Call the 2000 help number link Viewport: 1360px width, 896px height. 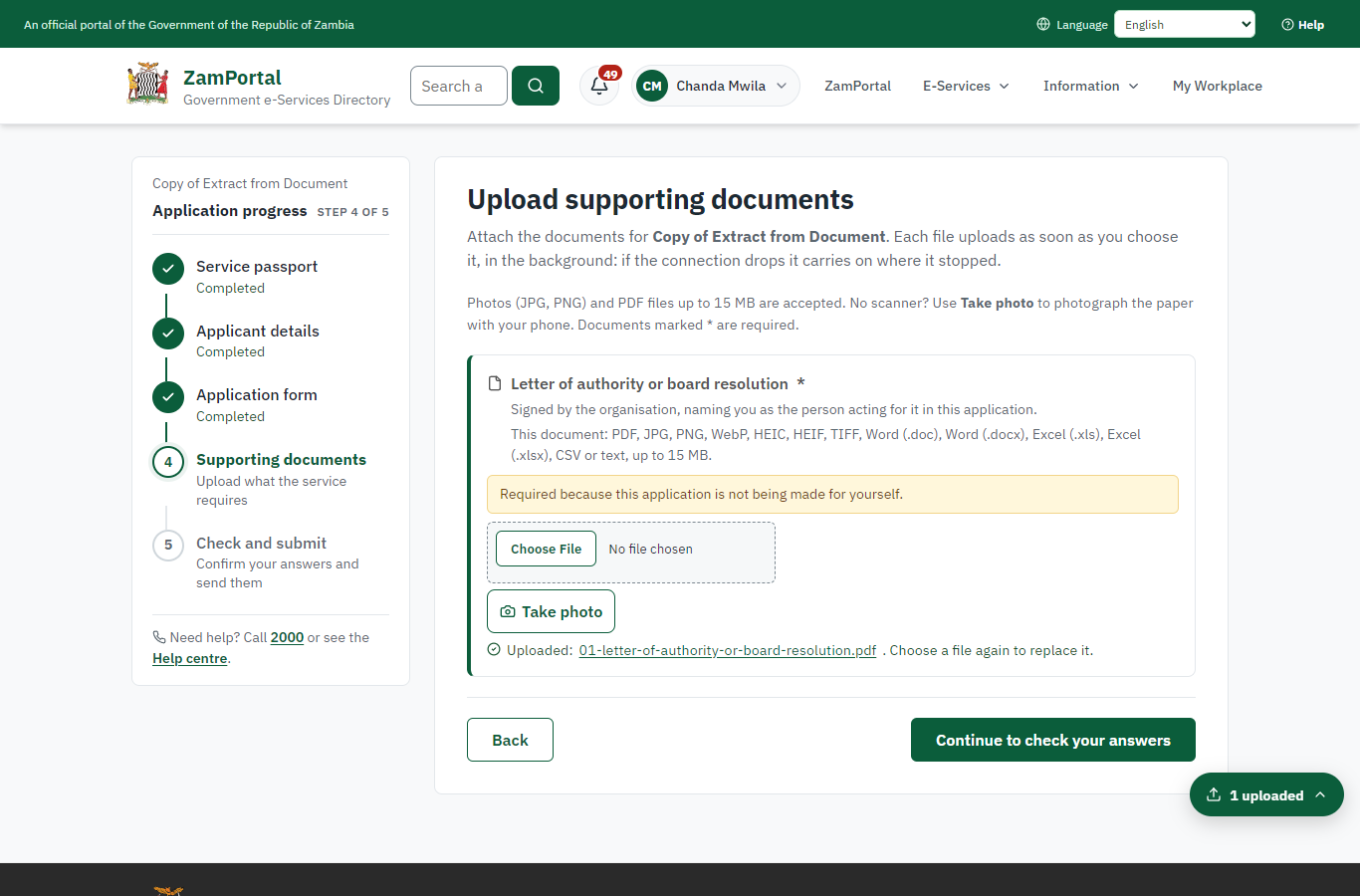287,637
